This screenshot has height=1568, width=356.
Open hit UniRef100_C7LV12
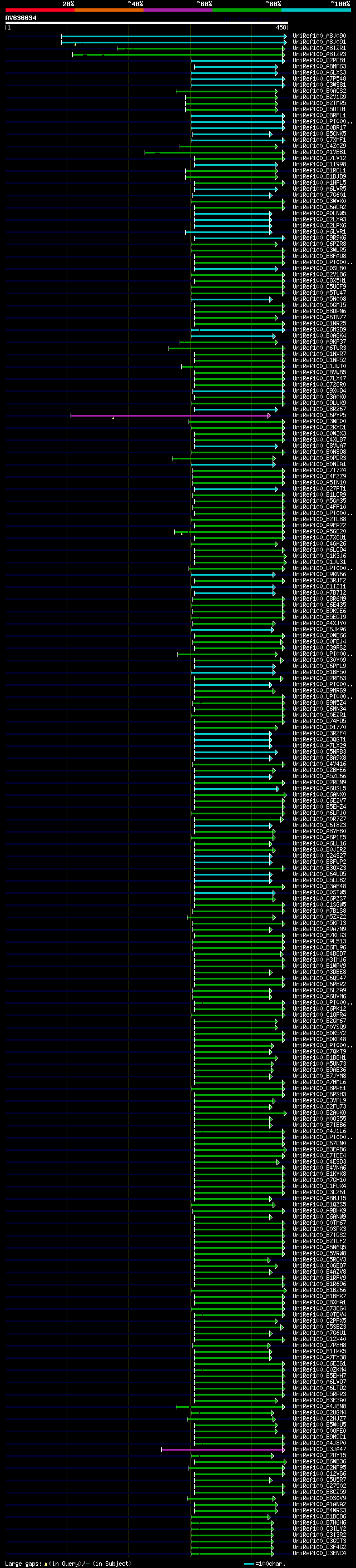click(x=319, y=159)
